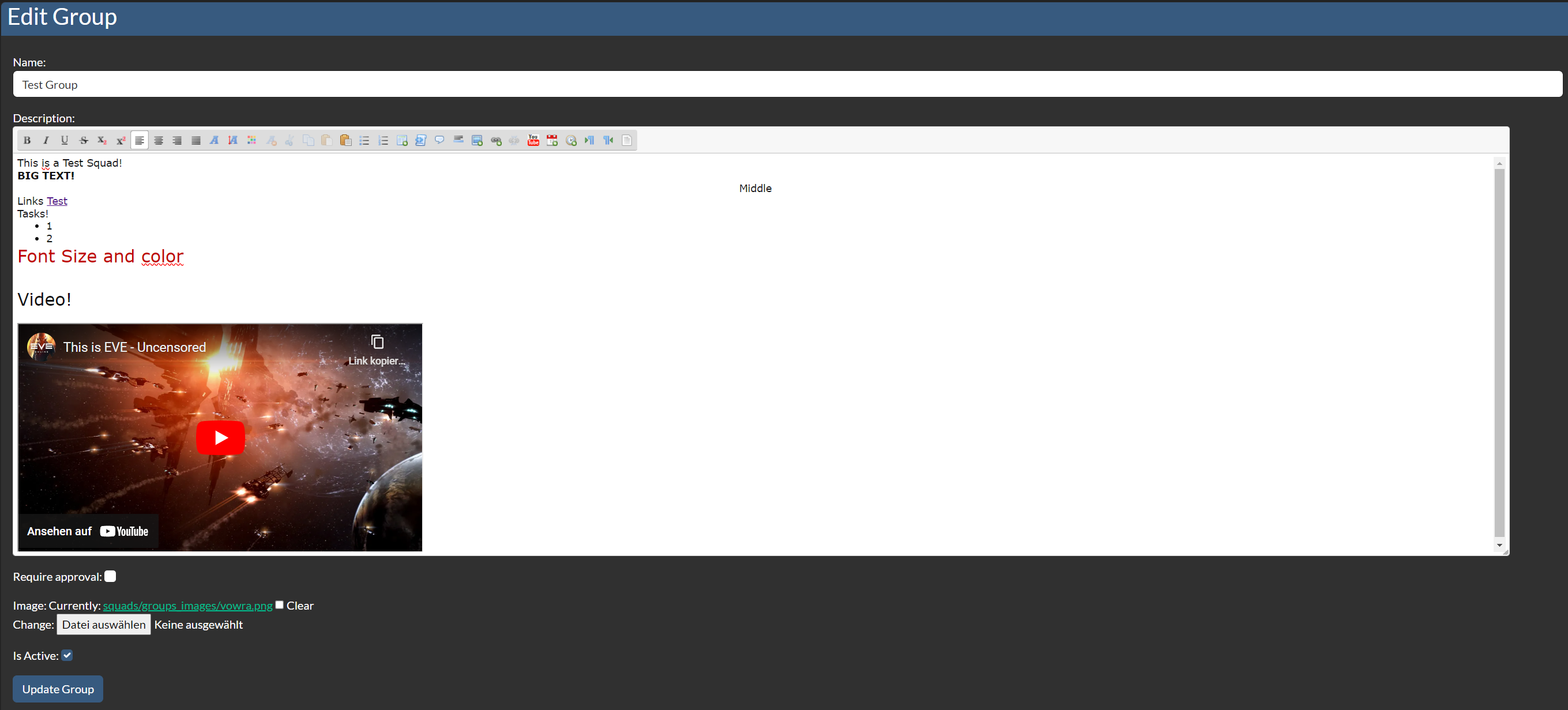Choose a file with Datei auswählen
The width and height of the screenshot is (1568, 710).
point(103,624)
